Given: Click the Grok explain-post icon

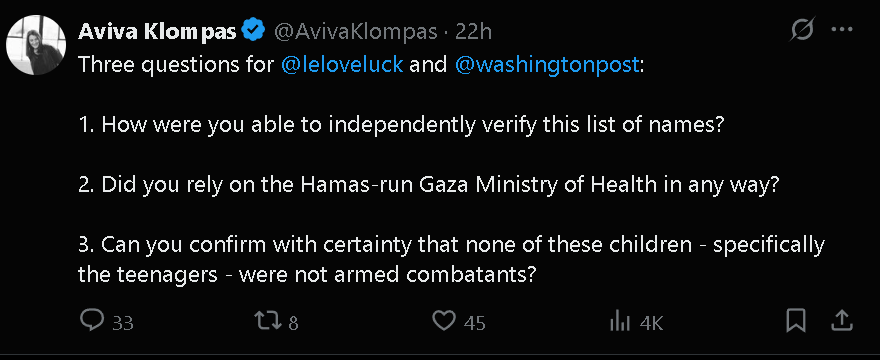Looking at the screenshot, I should coord(801,30).
